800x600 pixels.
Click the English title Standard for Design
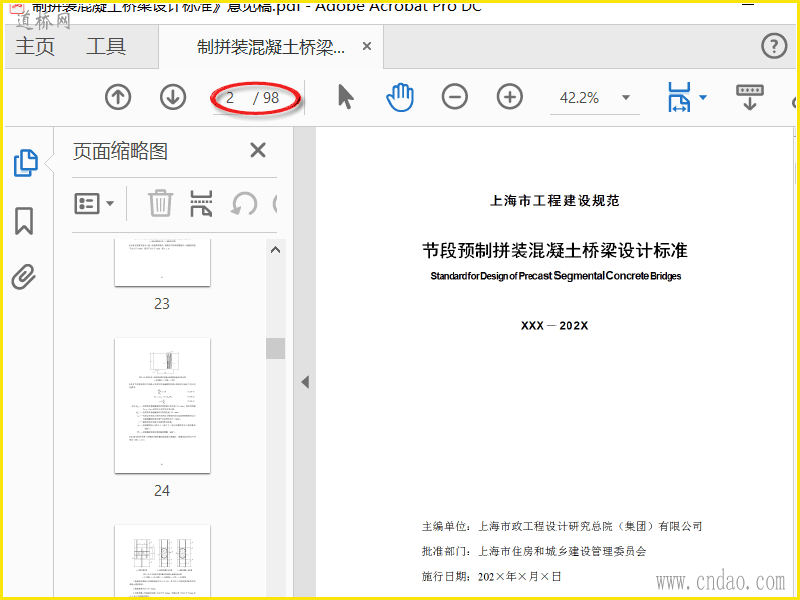coord(556,276)
